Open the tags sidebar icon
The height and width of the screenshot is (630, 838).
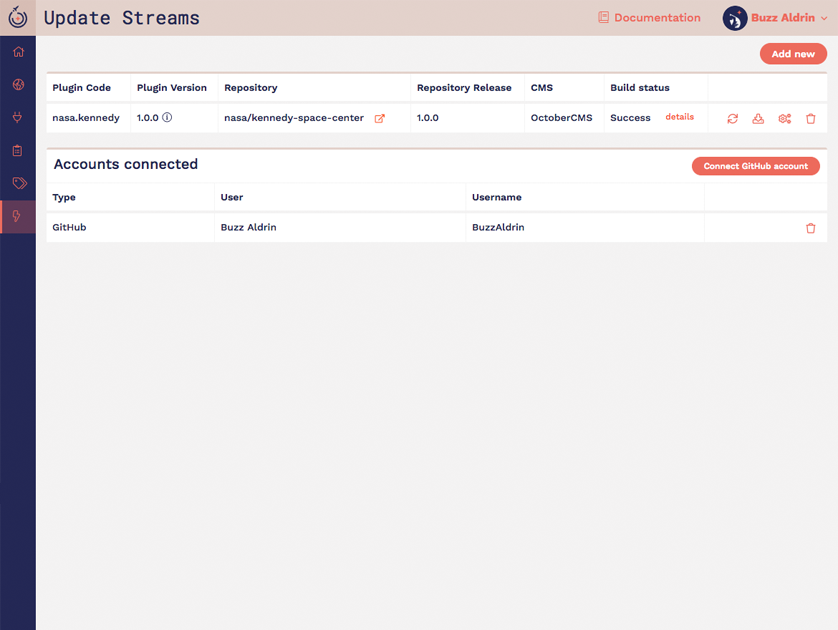pyautogui.click(x=19, y=183)
